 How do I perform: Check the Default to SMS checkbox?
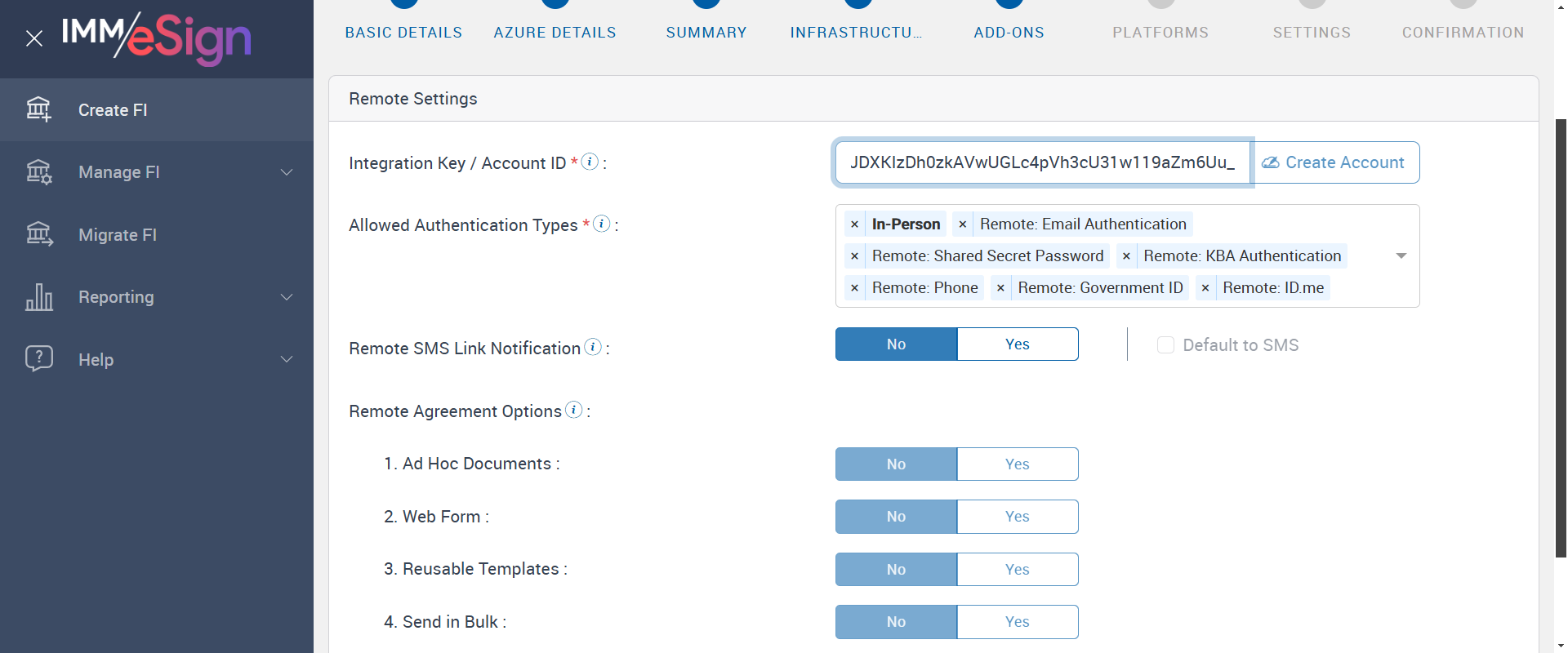tap(1165, 345)
